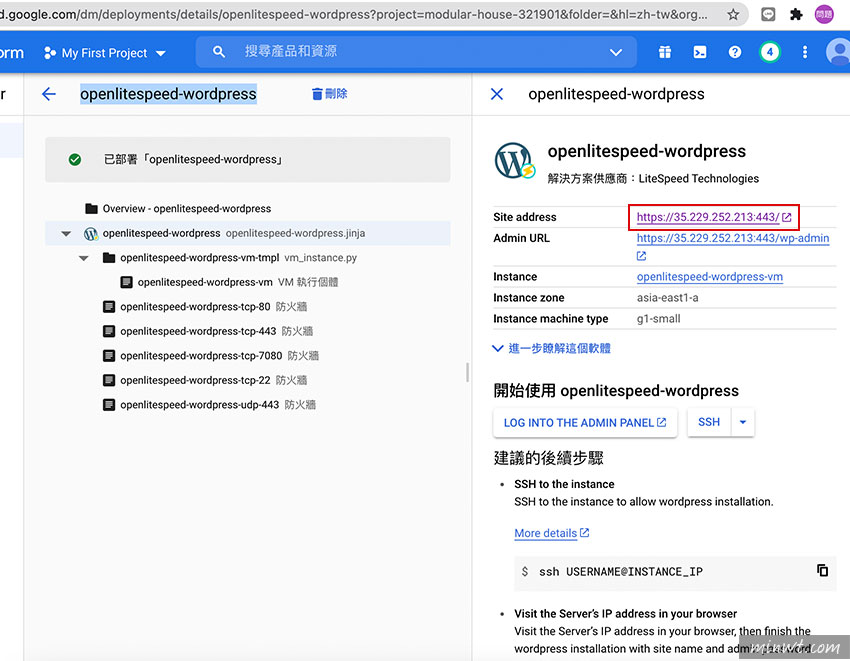Click the green deployed checkmark icon

point(75,159)
